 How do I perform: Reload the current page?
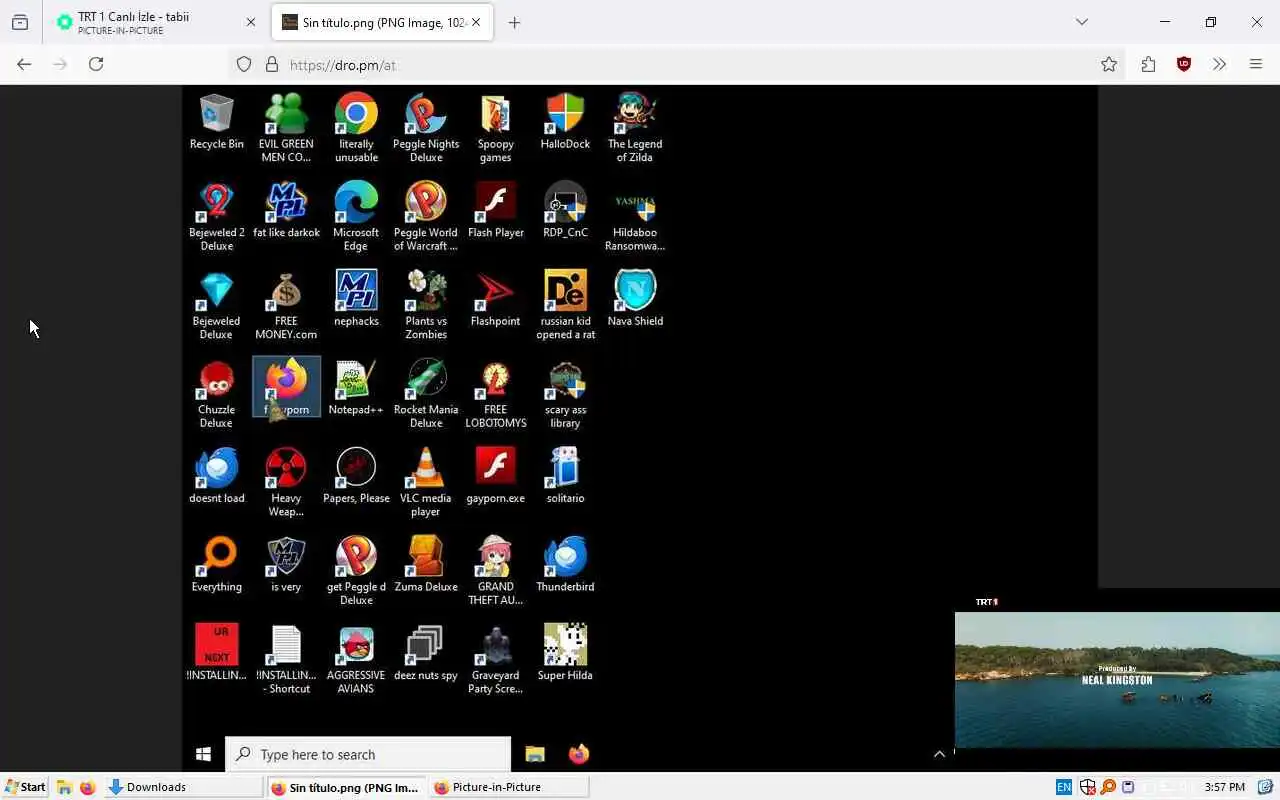point(96,64)
